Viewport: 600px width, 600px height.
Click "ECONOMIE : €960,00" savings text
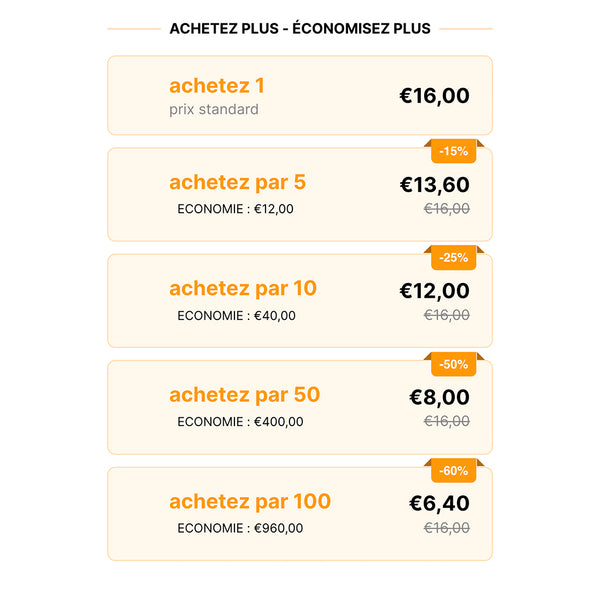(240, 528)
